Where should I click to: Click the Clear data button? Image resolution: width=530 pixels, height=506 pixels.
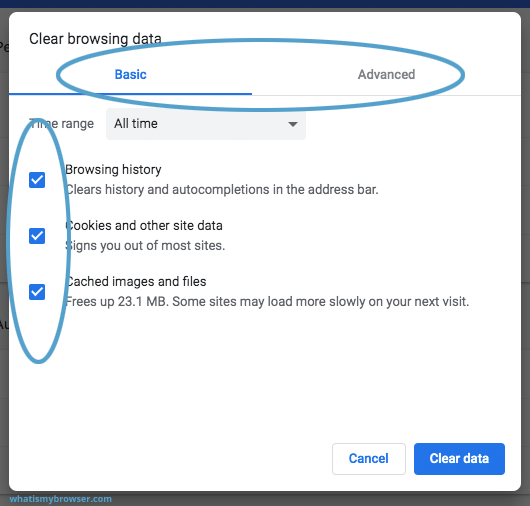coord(459,459)
